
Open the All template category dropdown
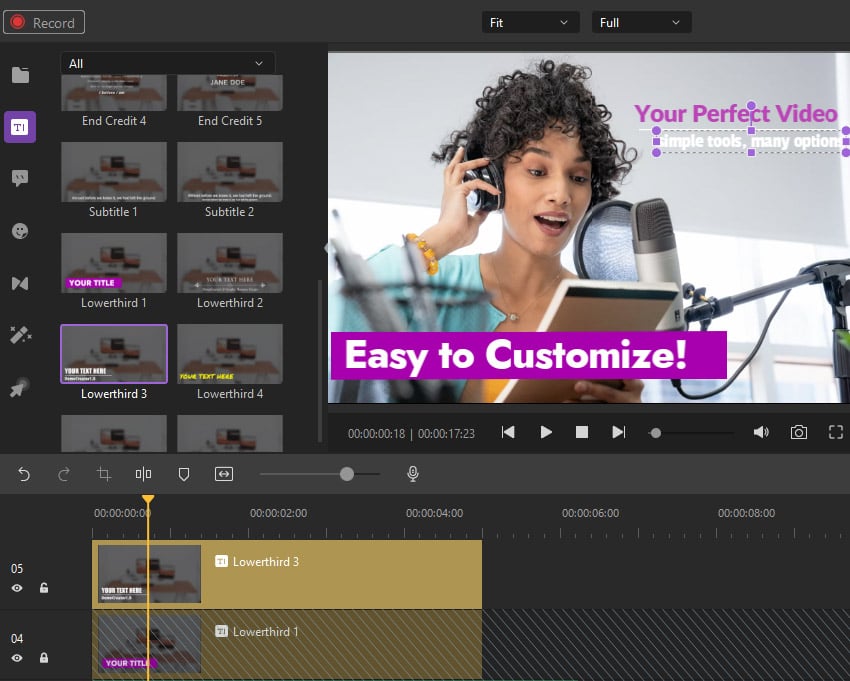167,62
